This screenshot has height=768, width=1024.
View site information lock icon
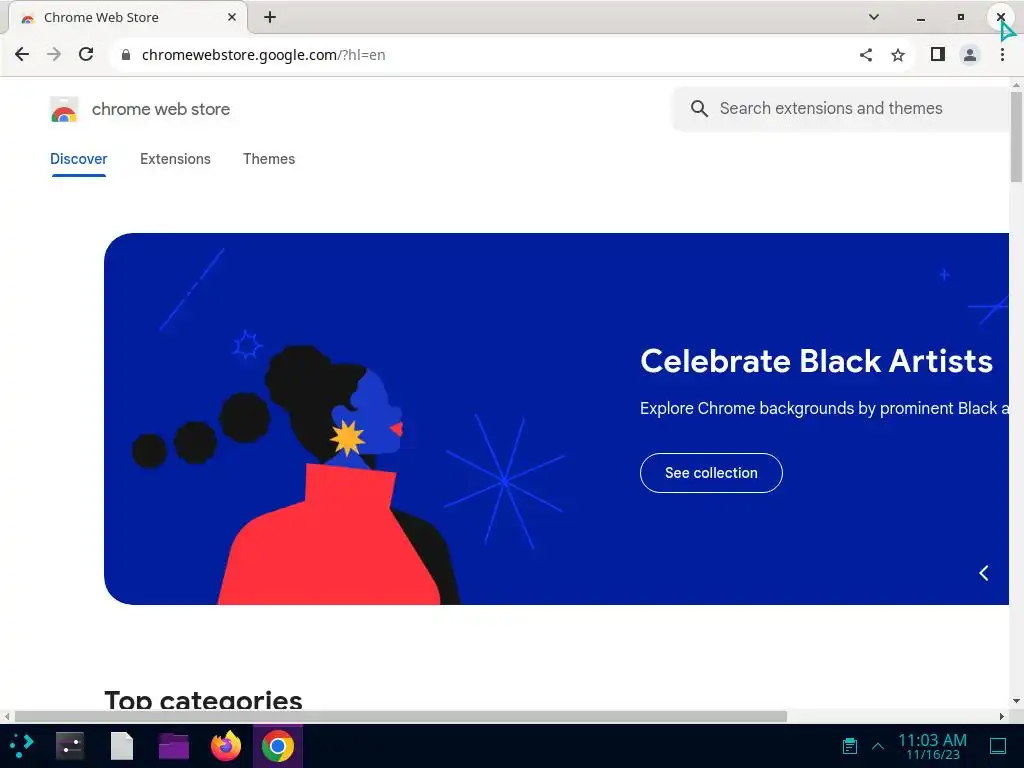click(126, 55)
